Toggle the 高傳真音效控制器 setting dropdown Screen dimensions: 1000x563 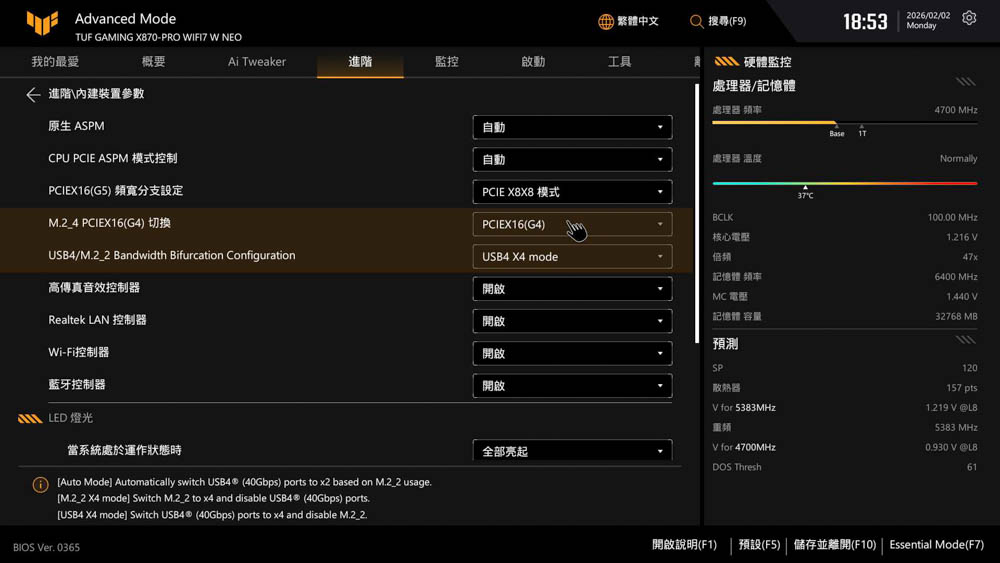coord(572,289)
